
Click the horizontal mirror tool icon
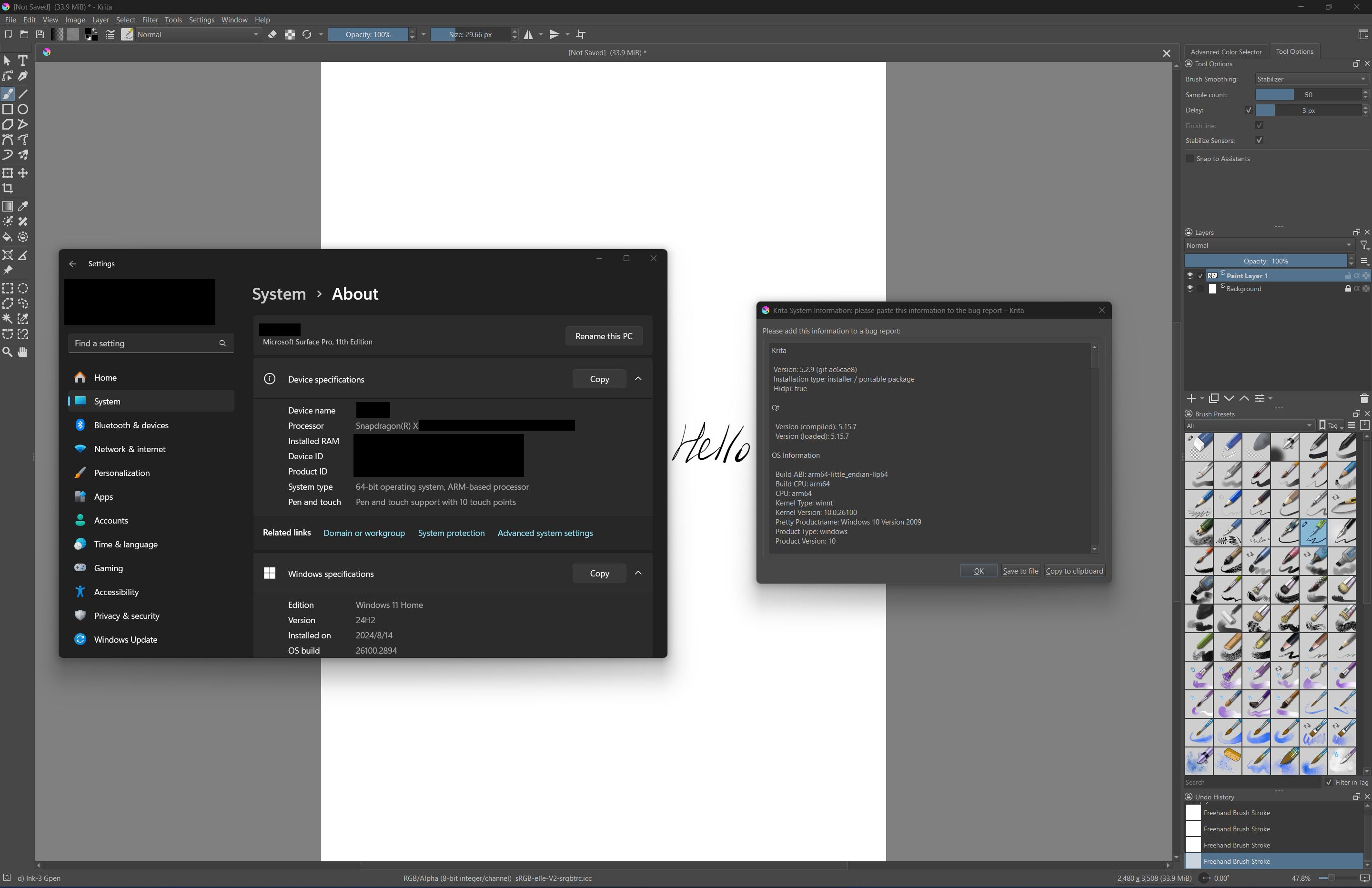pos(528,35)
